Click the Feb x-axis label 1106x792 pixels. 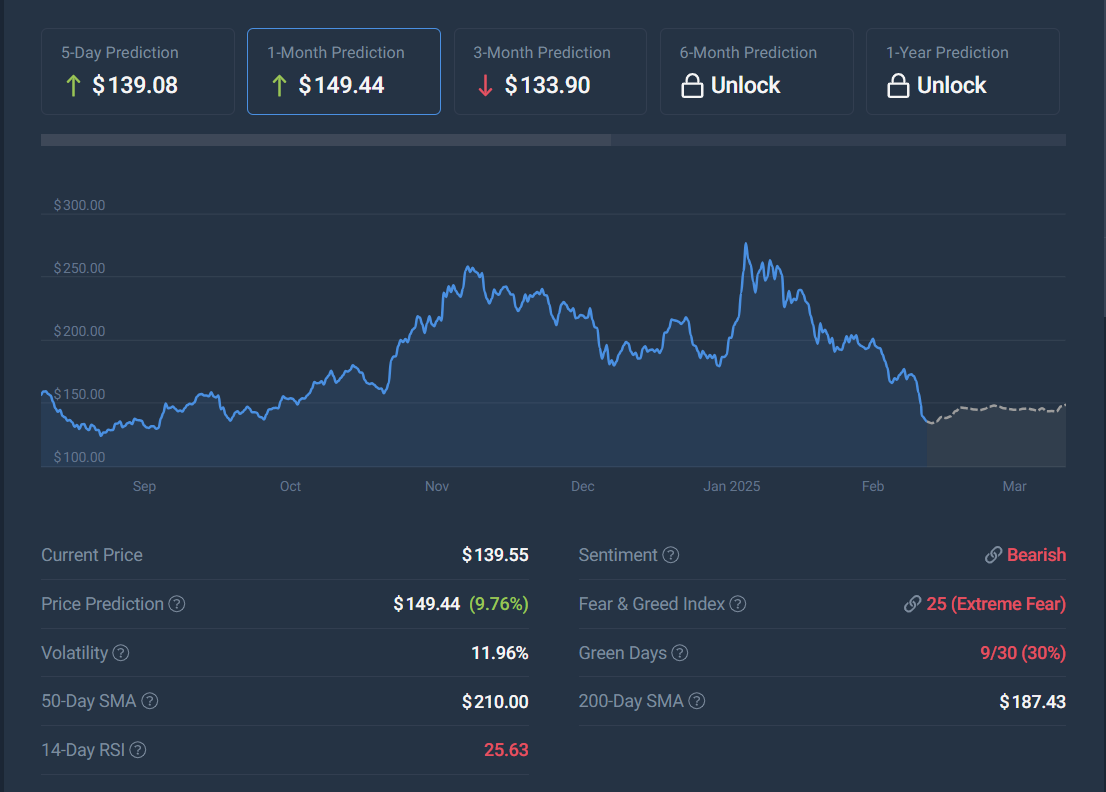(x=873, y=486)
